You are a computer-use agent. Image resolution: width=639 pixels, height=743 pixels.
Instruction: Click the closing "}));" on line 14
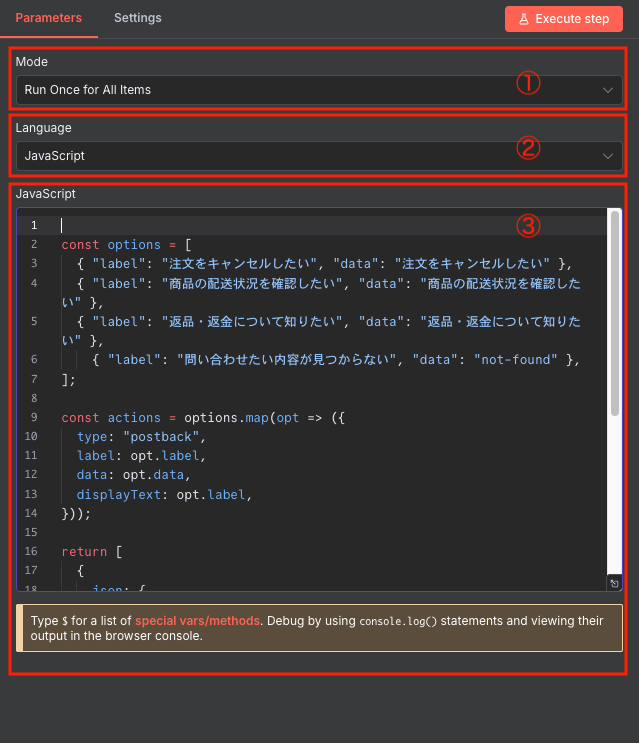(x=76, y=514)
